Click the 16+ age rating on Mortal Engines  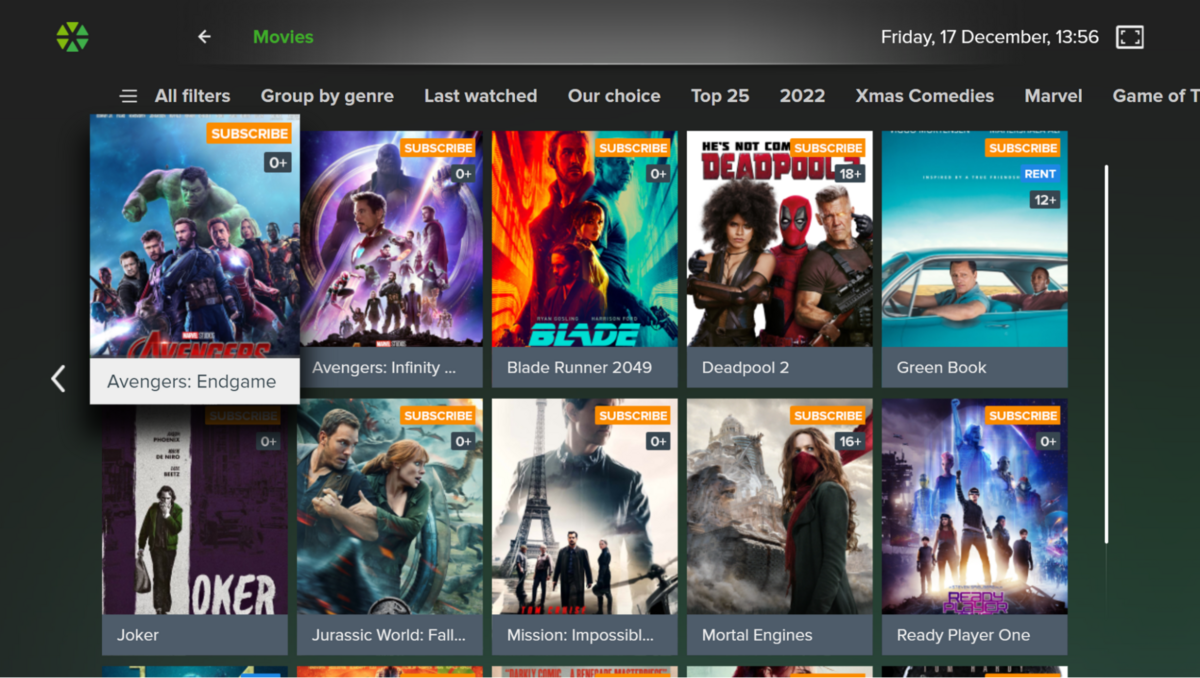click(851, 441)
